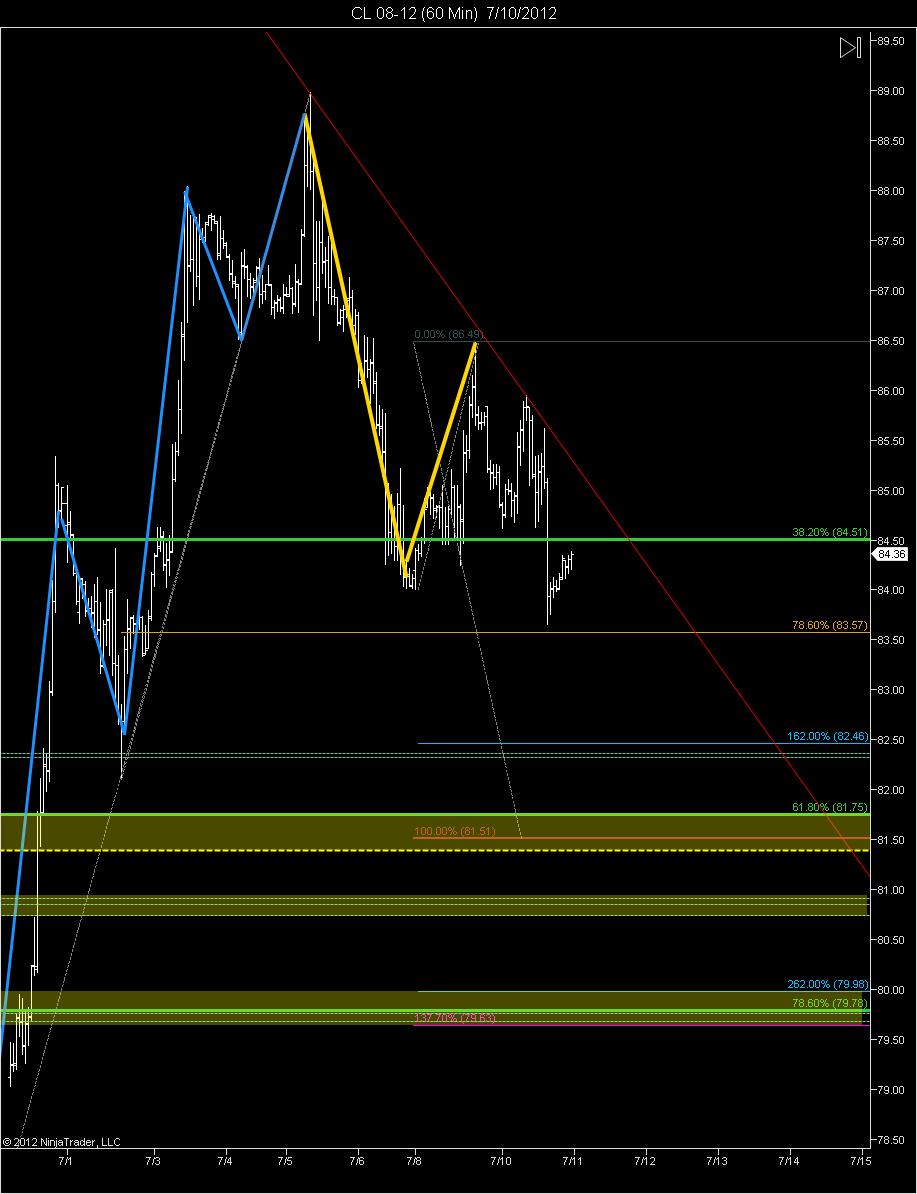
Task: Click the 79.00 price axis label
Action: pos(891,1090)
